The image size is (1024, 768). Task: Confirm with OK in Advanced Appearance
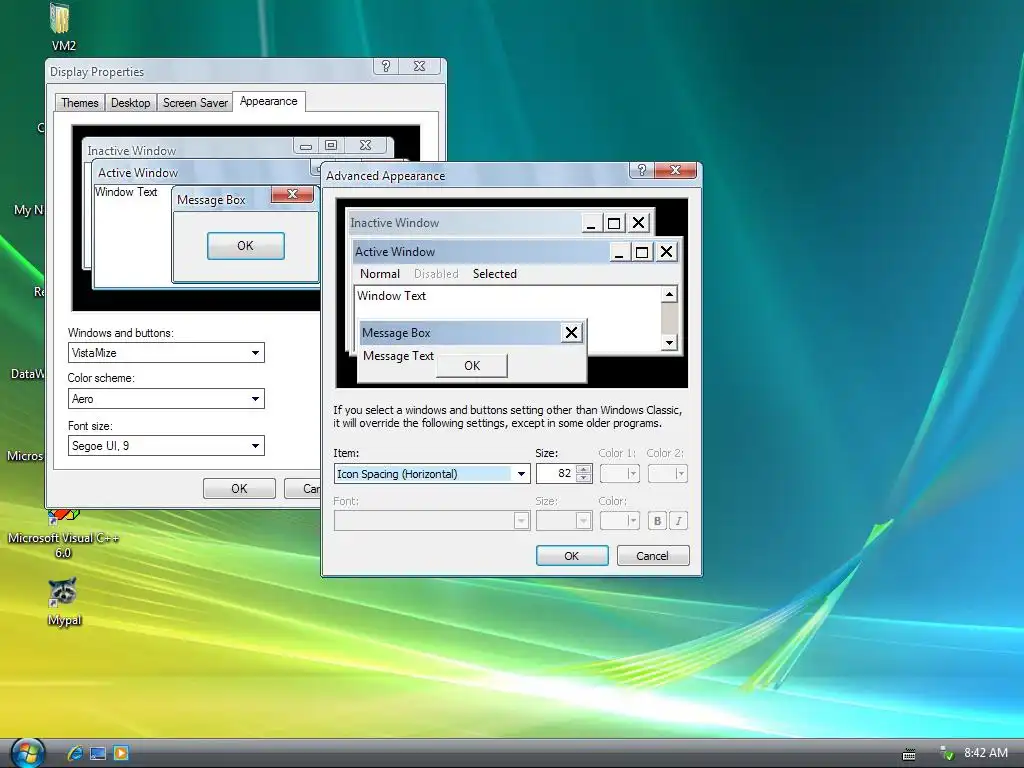coord(571,556)
